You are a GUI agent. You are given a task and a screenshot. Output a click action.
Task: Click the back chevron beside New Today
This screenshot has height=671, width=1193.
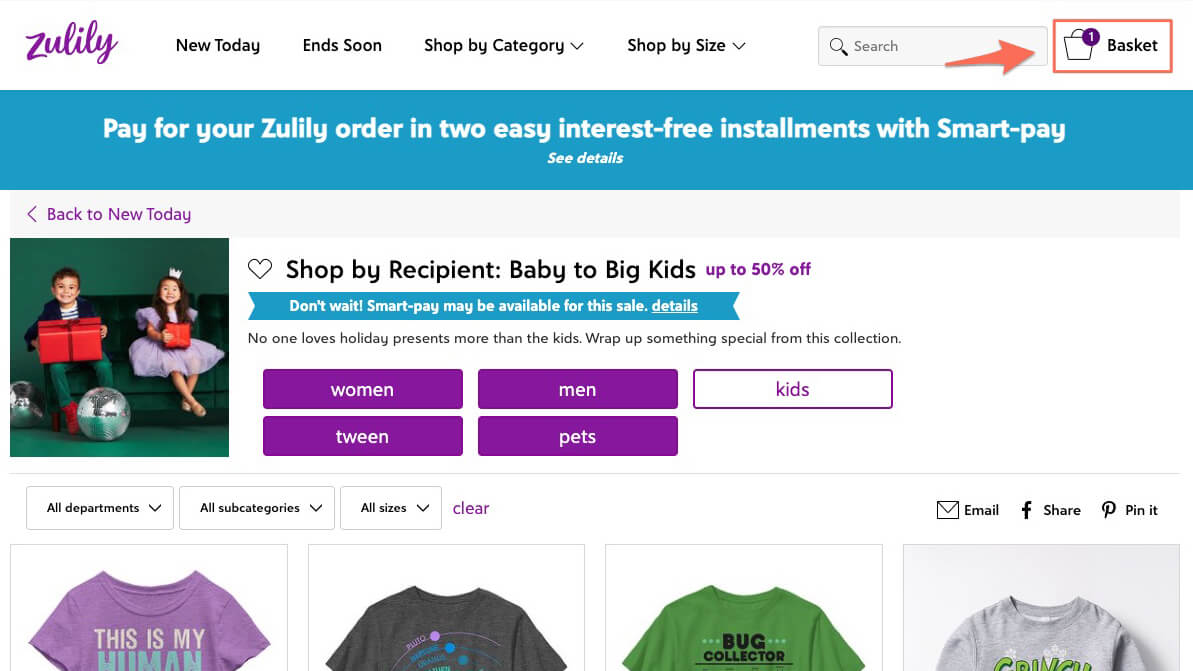(32, 214)
